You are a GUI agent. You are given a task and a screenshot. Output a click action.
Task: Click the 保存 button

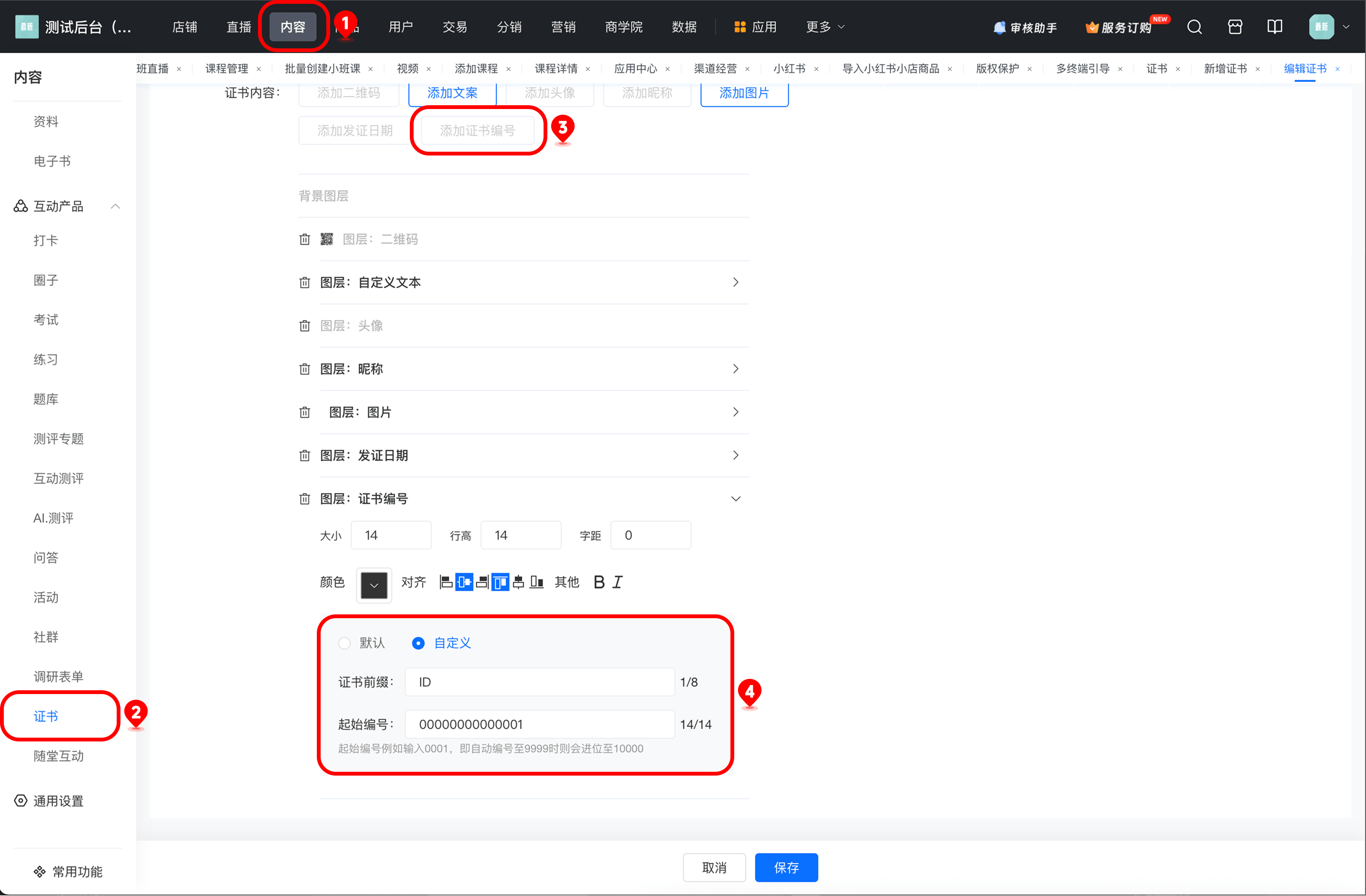point(786,868)
